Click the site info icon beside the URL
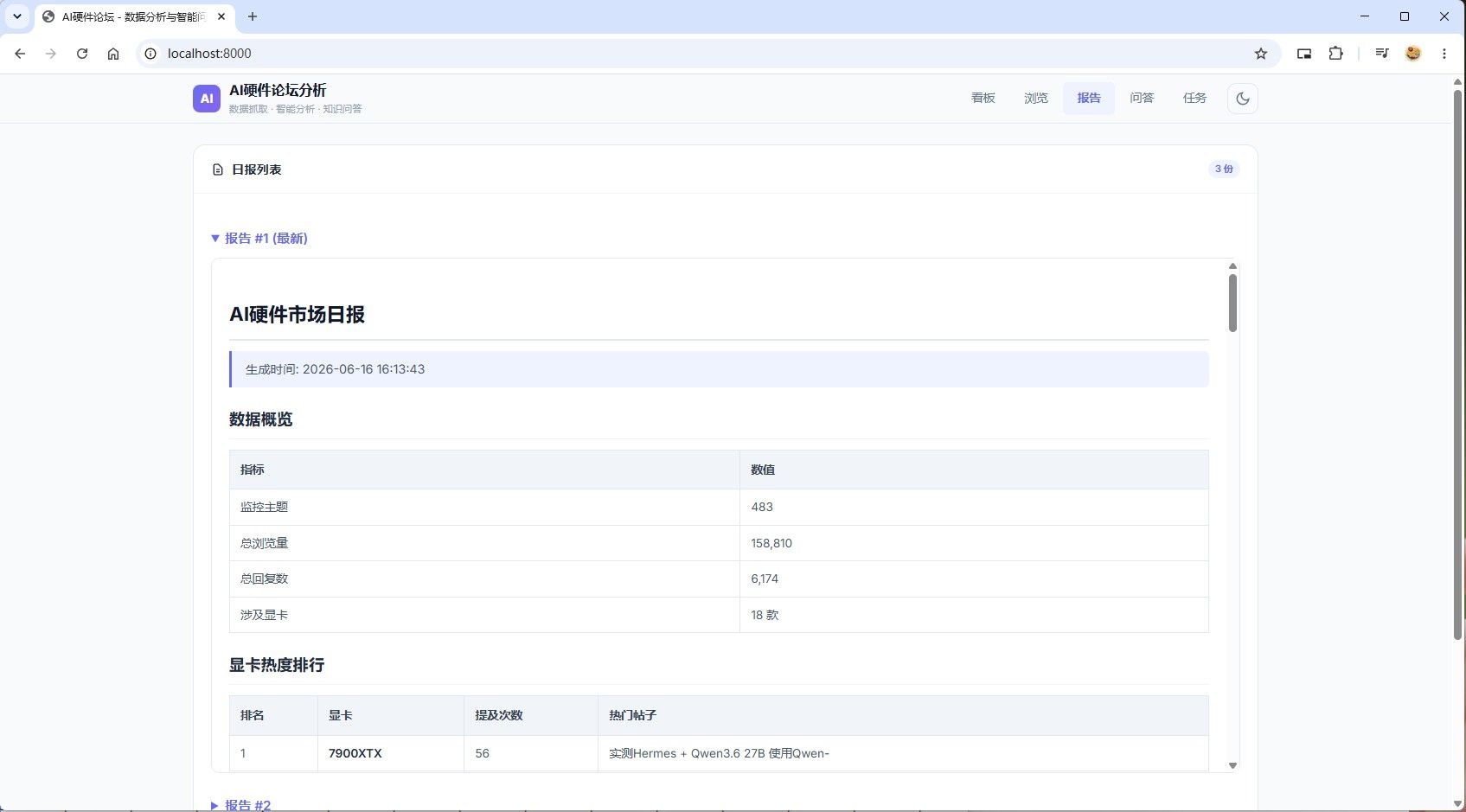The height and width of the screenshot is (812, 1466). click(150, 54)
